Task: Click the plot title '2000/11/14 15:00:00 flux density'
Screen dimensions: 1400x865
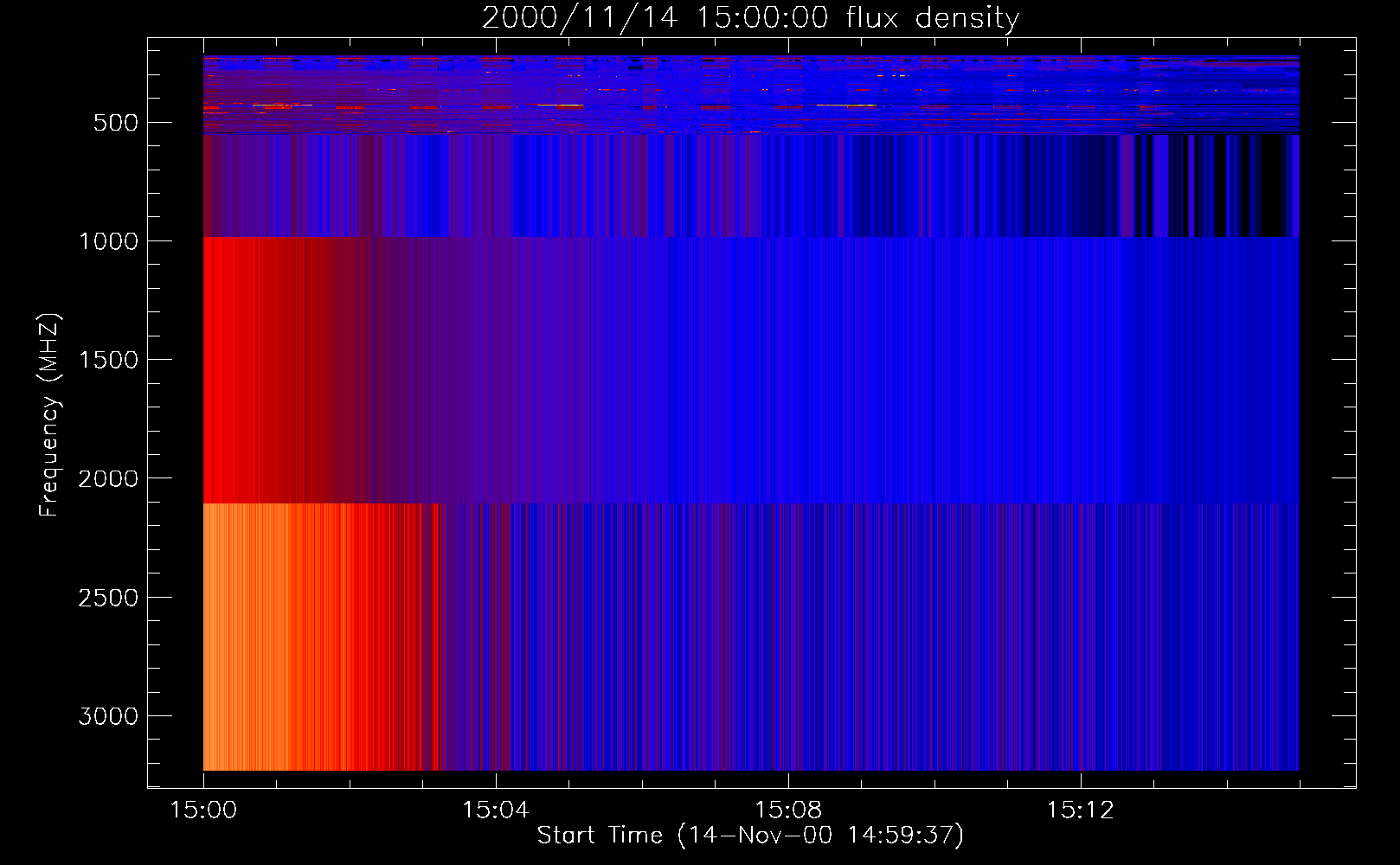Action: pos(750,18)
